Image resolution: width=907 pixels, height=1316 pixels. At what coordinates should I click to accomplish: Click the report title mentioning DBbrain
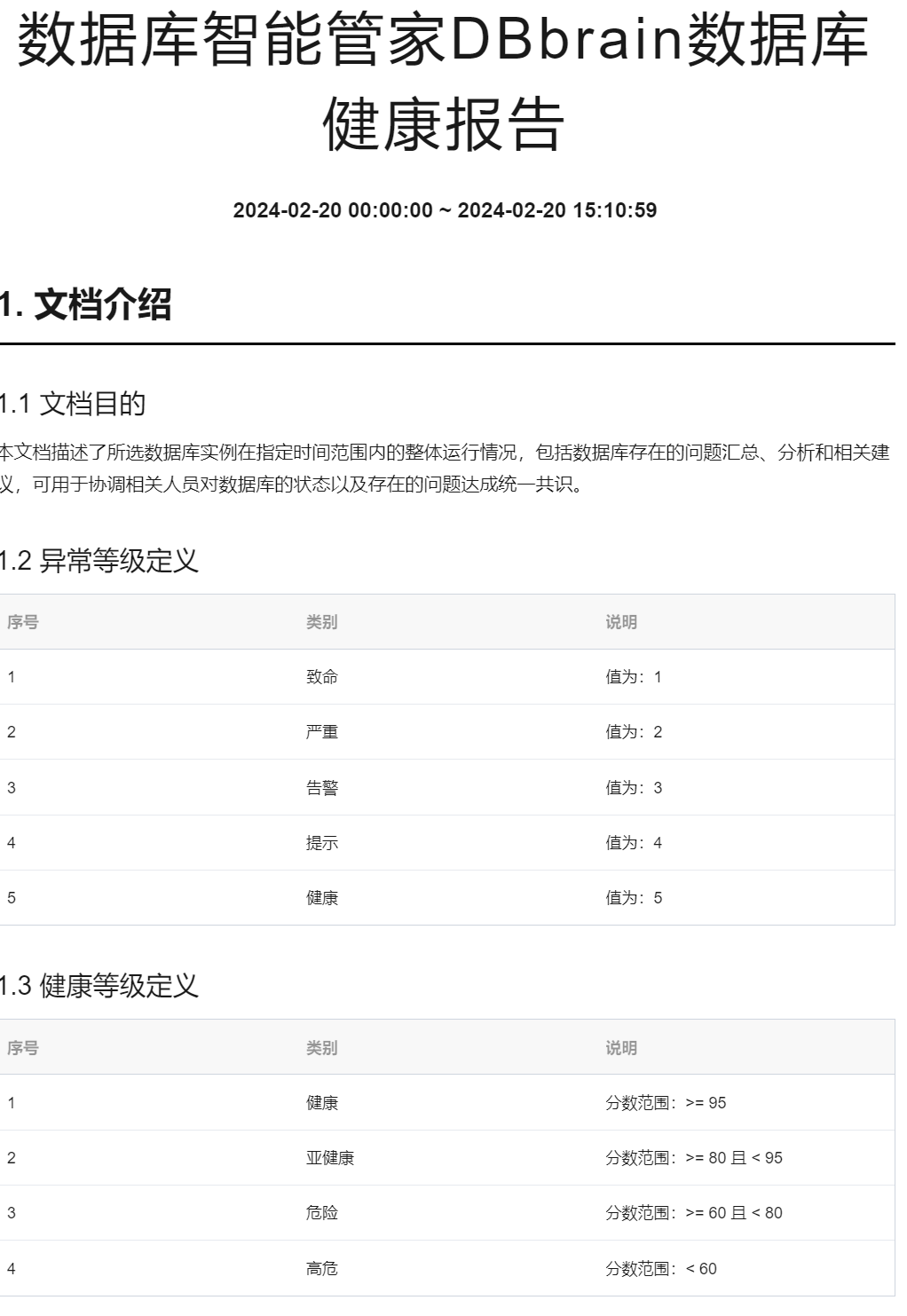click(444, 82)
